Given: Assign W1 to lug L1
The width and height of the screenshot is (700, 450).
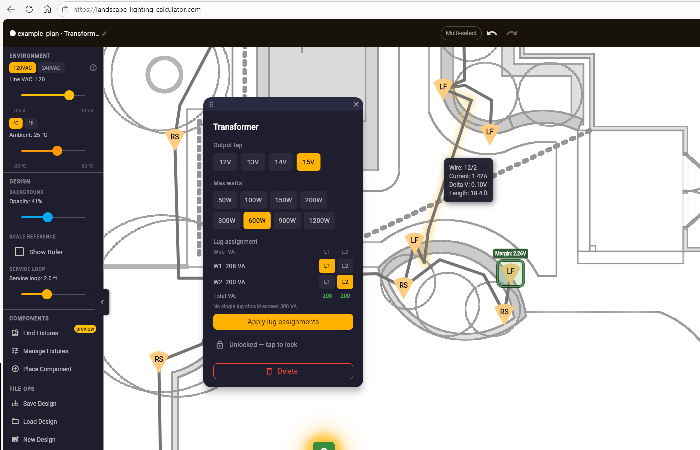Looking at the screenshot, I should 327,266.
